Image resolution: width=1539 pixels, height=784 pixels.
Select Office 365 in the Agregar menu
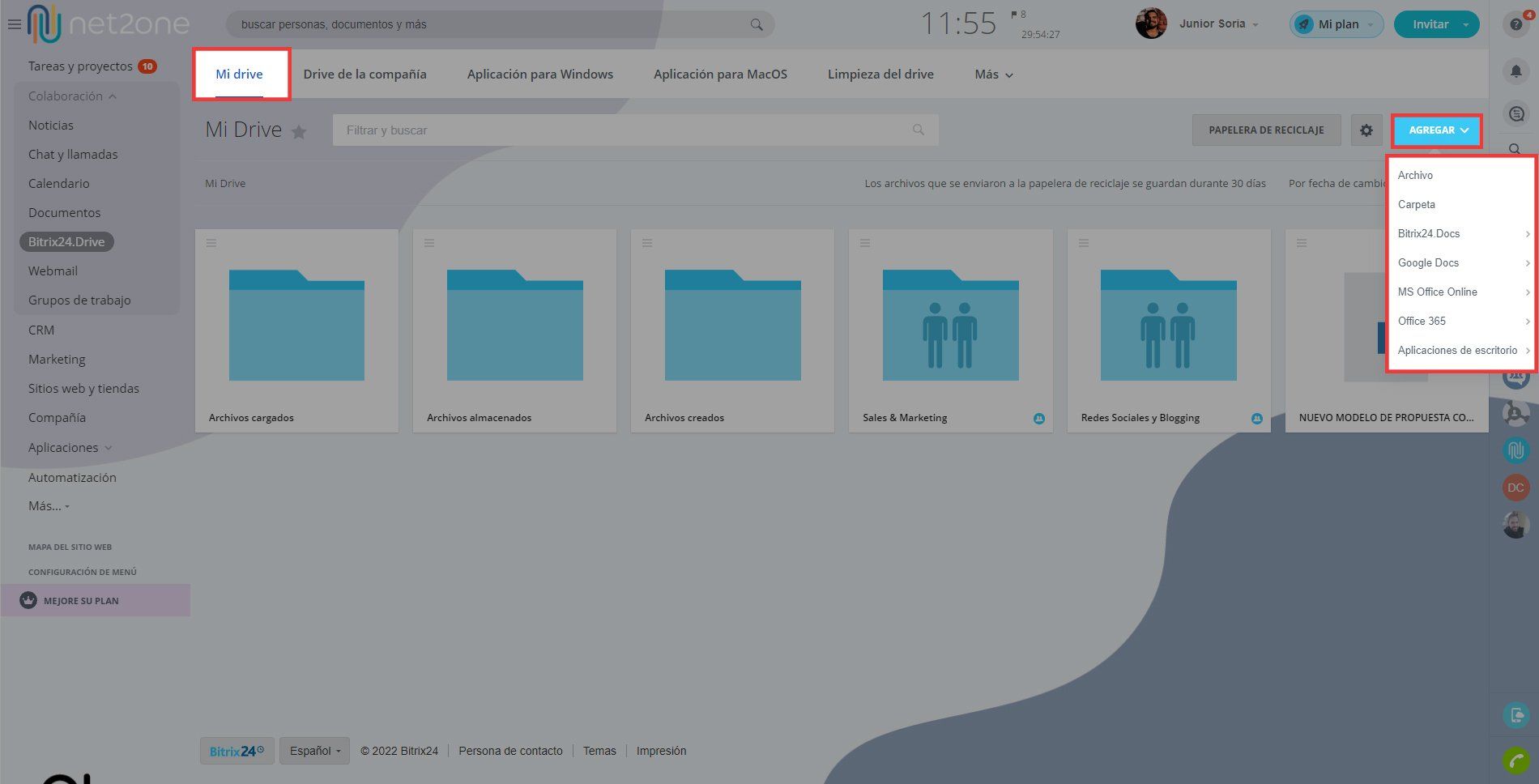tap(1461, 321)
